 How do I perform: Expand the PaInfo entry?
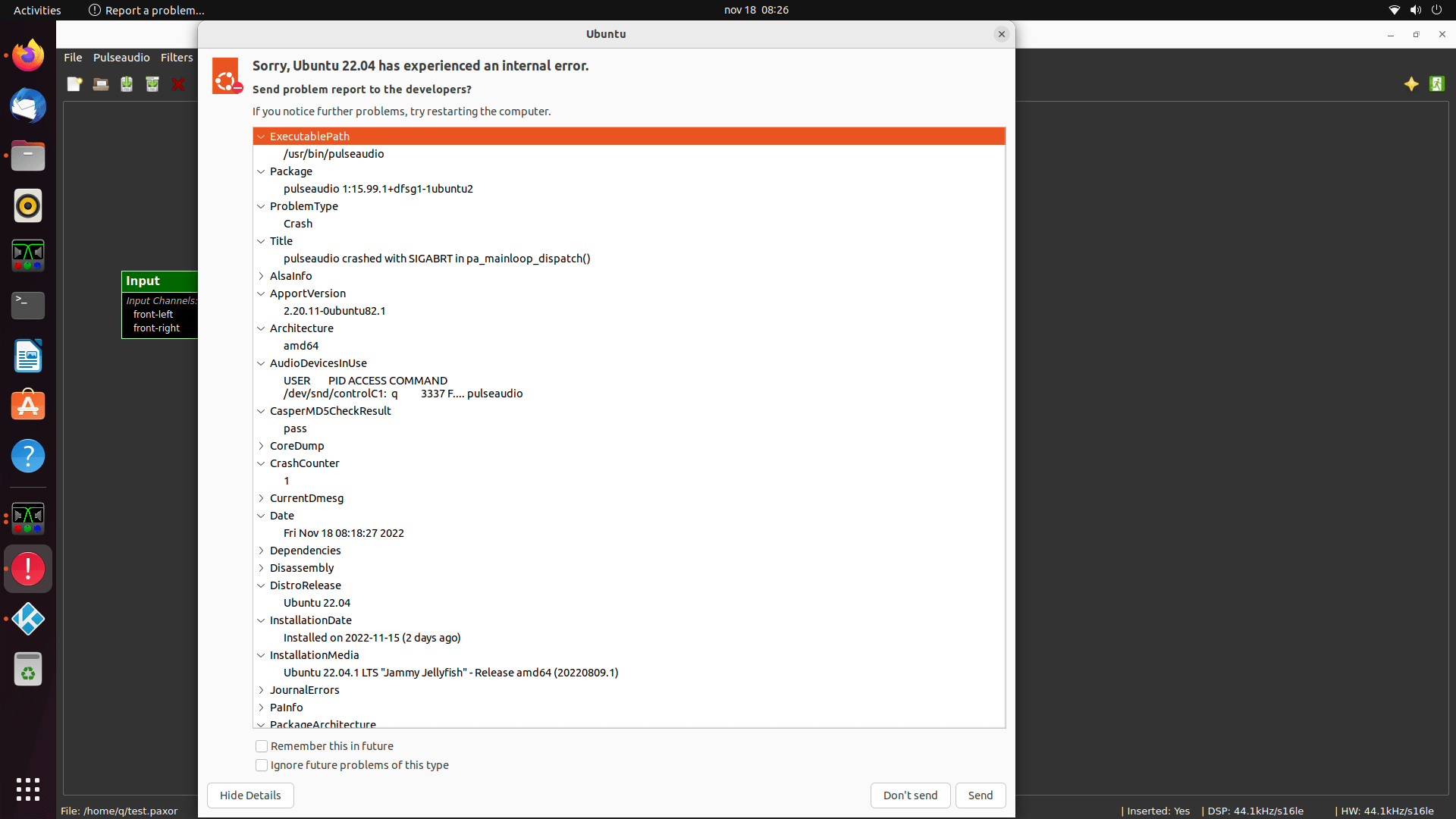coord(261,708)
